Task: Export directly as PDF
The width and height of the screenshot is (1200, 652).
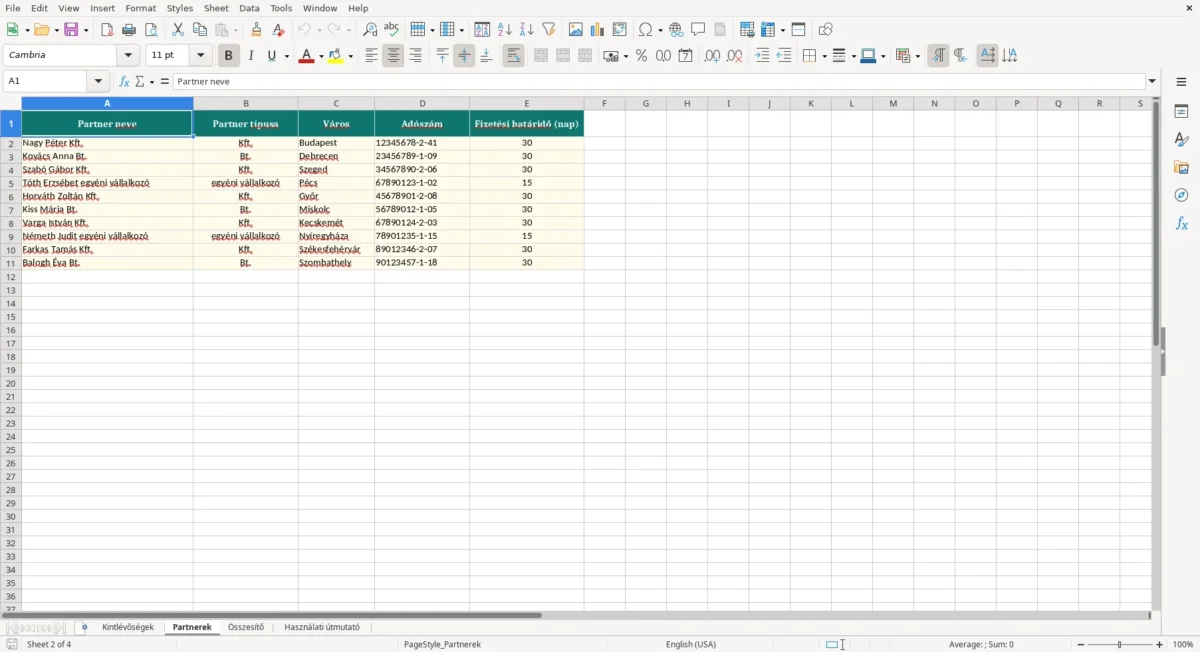Action: coord(107,30)
